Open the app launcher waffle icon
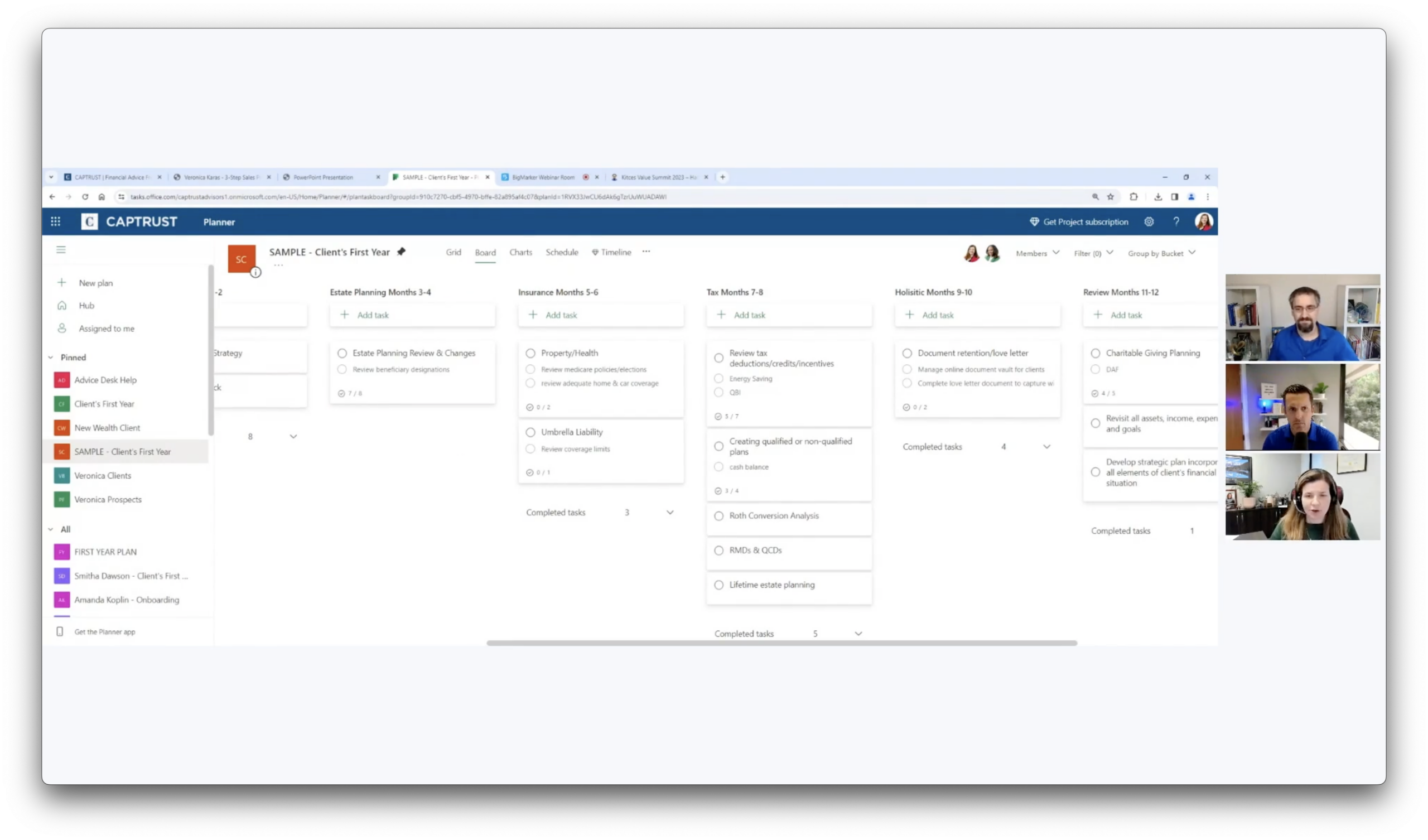1428x840 pixels. click(x=56, y=221)
